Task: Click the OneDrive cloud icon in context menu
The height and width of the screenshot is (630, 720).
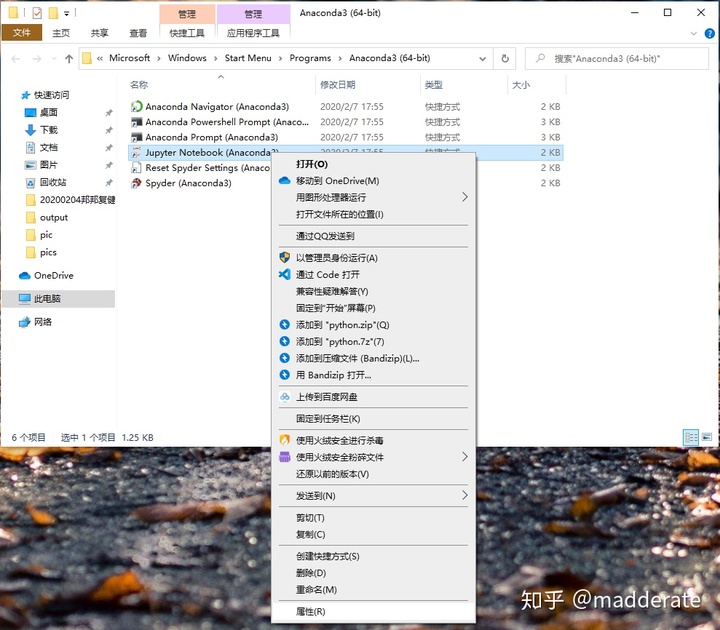Action: point(285,181)
